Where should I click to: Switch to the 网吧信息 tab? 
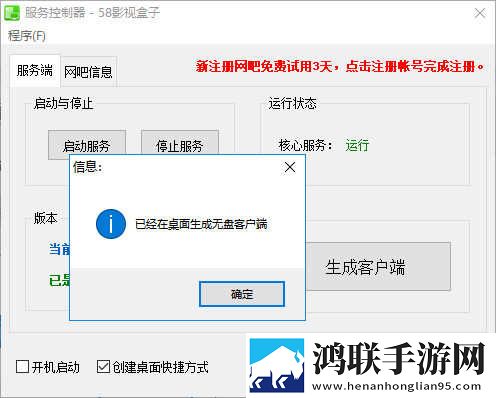(x=88, y=72)
